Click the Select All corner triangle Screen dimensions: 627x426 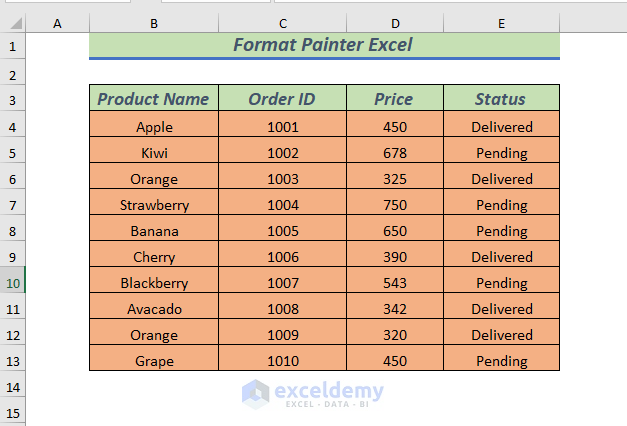(x=12, y=22)
